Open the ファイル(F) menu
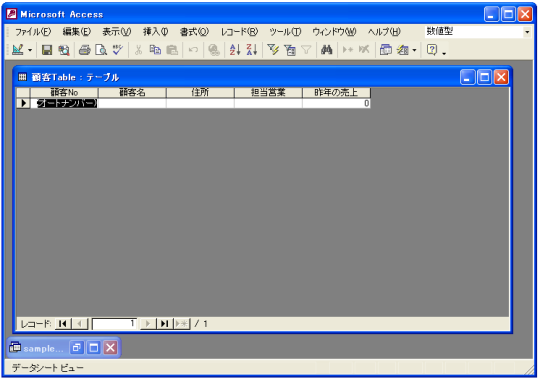Screen dimensions: 540x379 33,32
